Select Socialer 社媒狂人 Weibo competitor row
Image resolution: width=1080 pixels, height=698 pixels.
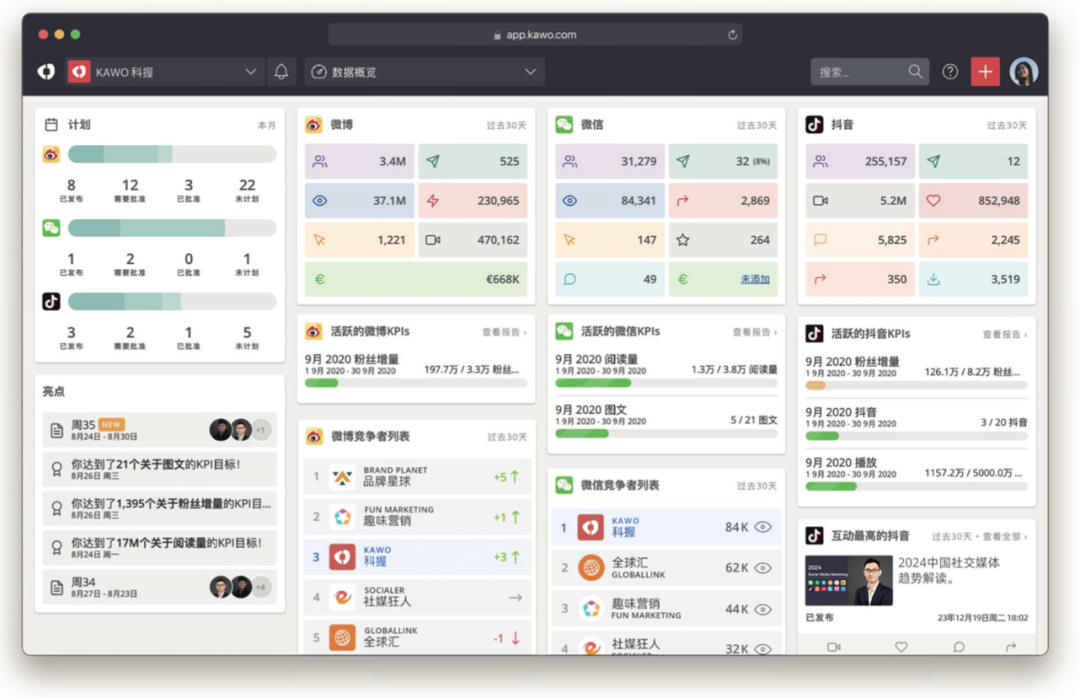[x=417, y=597]
